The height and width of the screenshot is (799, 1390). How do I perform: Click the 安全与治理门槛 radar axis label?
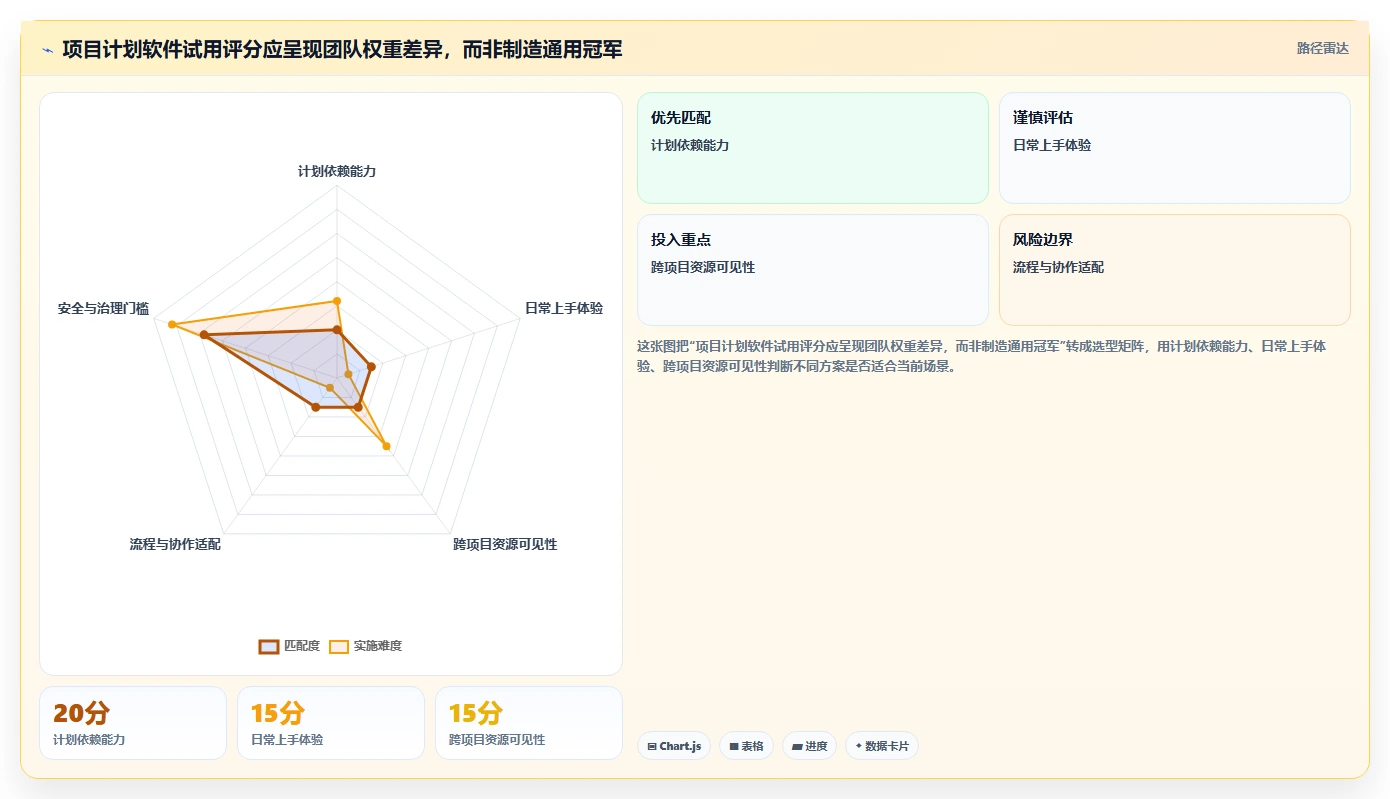click(103, 309)
